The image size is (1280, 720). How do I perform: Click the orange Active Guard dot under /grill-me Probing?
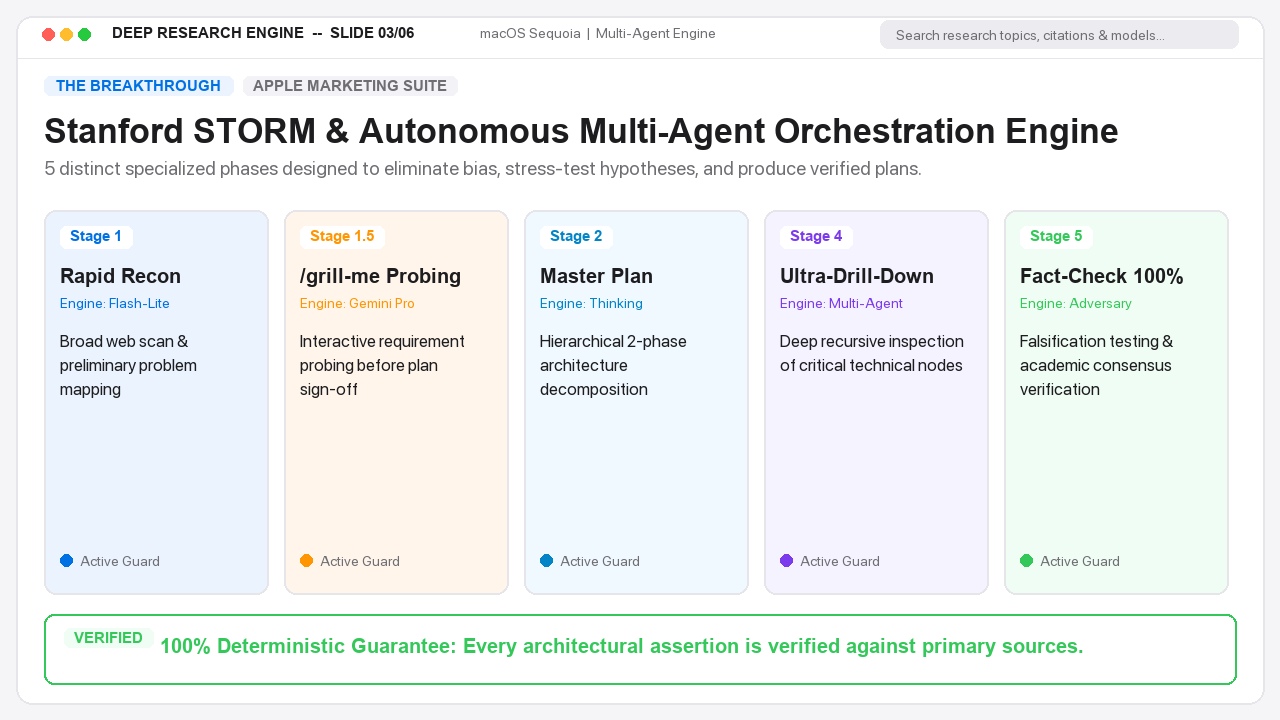(307, 561)
